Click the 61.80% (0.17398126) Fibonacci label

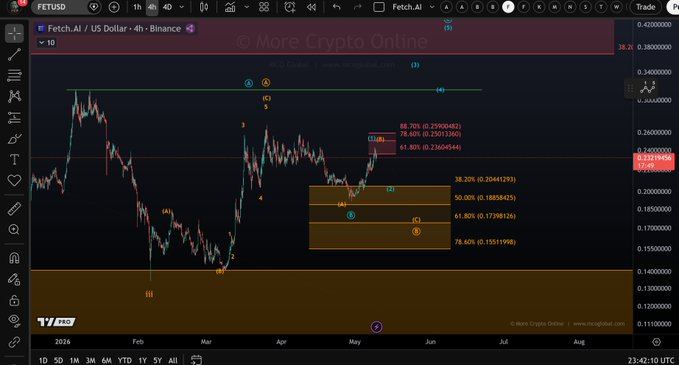click(485, 216)
